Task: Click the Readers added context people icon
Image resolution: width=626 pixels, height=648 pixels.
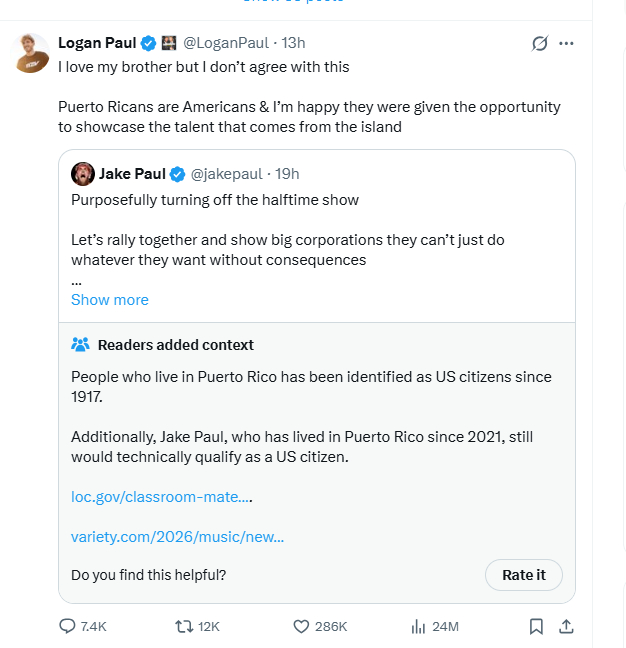Action: click(x=81, y=345)
